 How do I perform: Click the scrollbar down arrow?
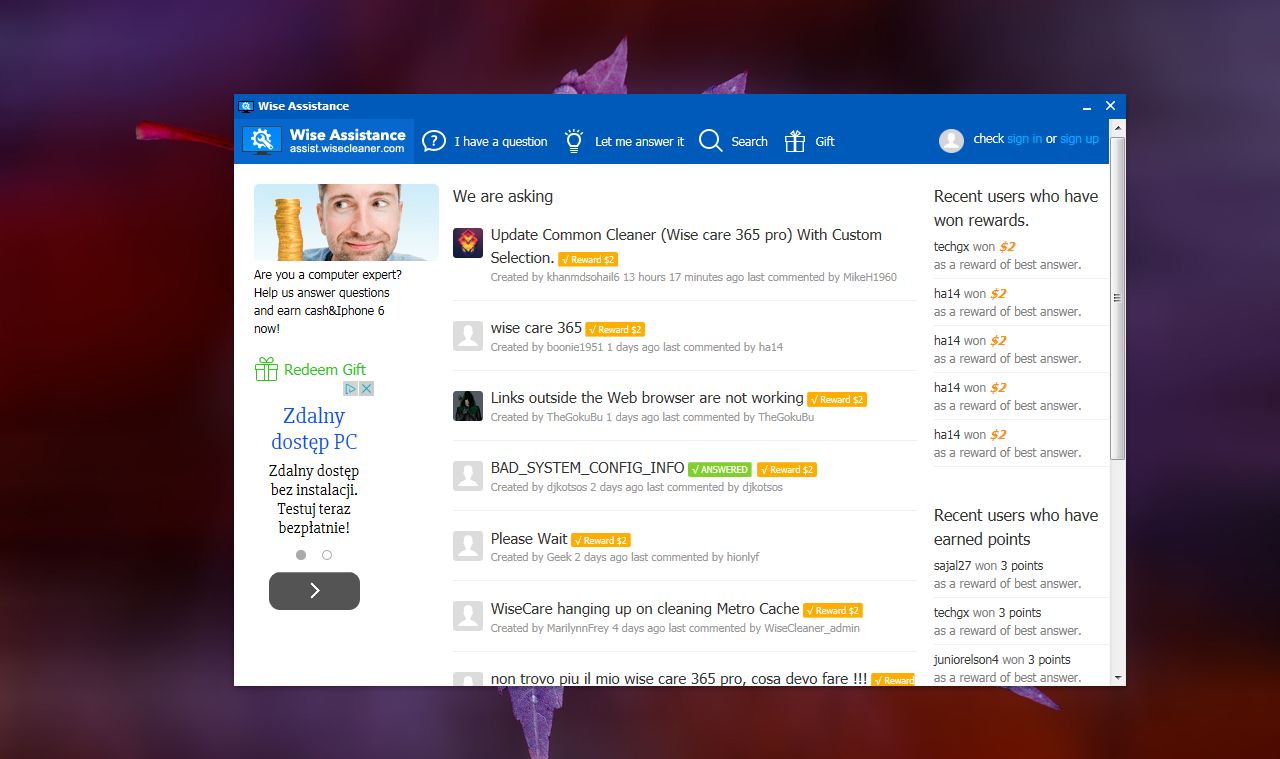[x=1118, y=678]
